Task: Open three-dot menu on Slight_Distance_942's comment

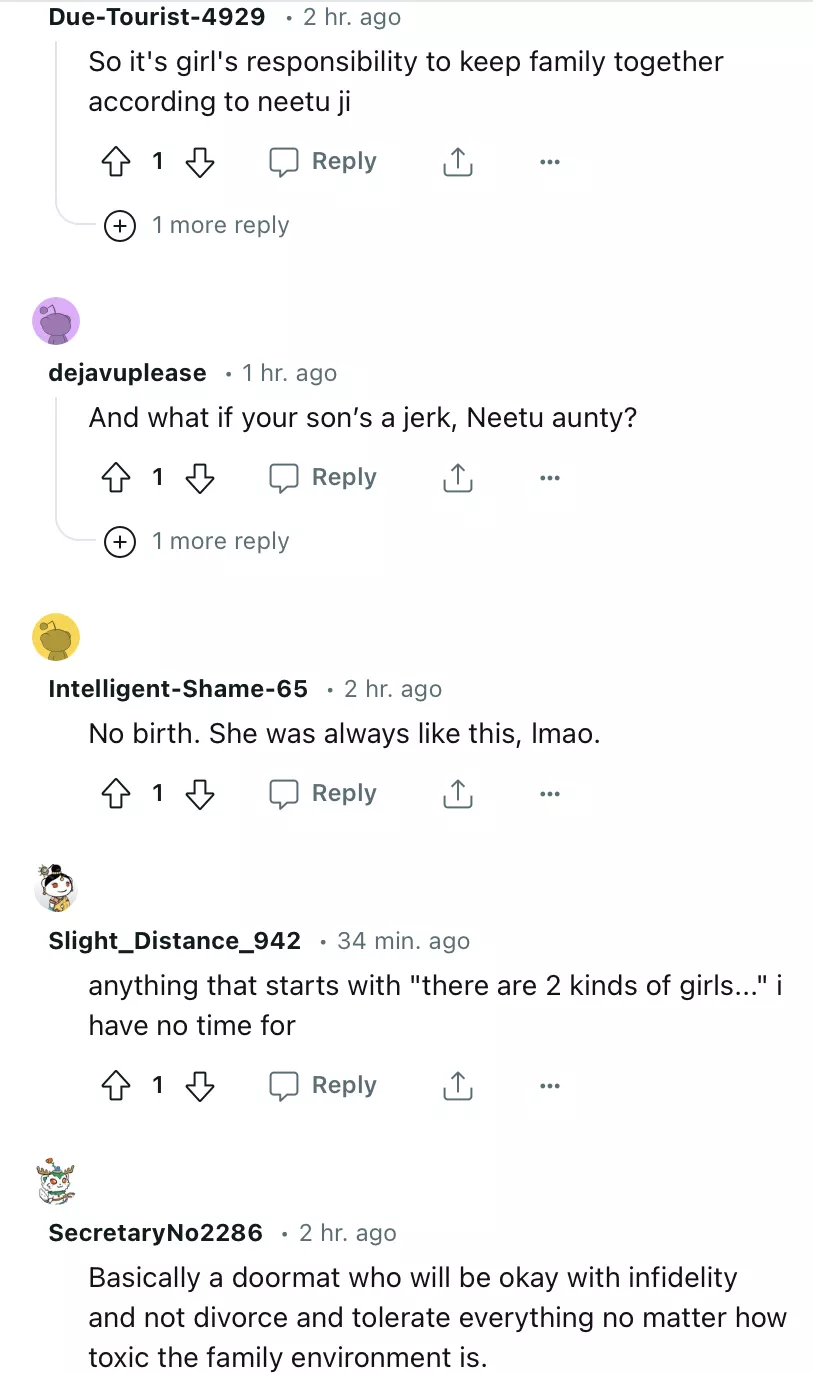Action: click(549, 1086)
